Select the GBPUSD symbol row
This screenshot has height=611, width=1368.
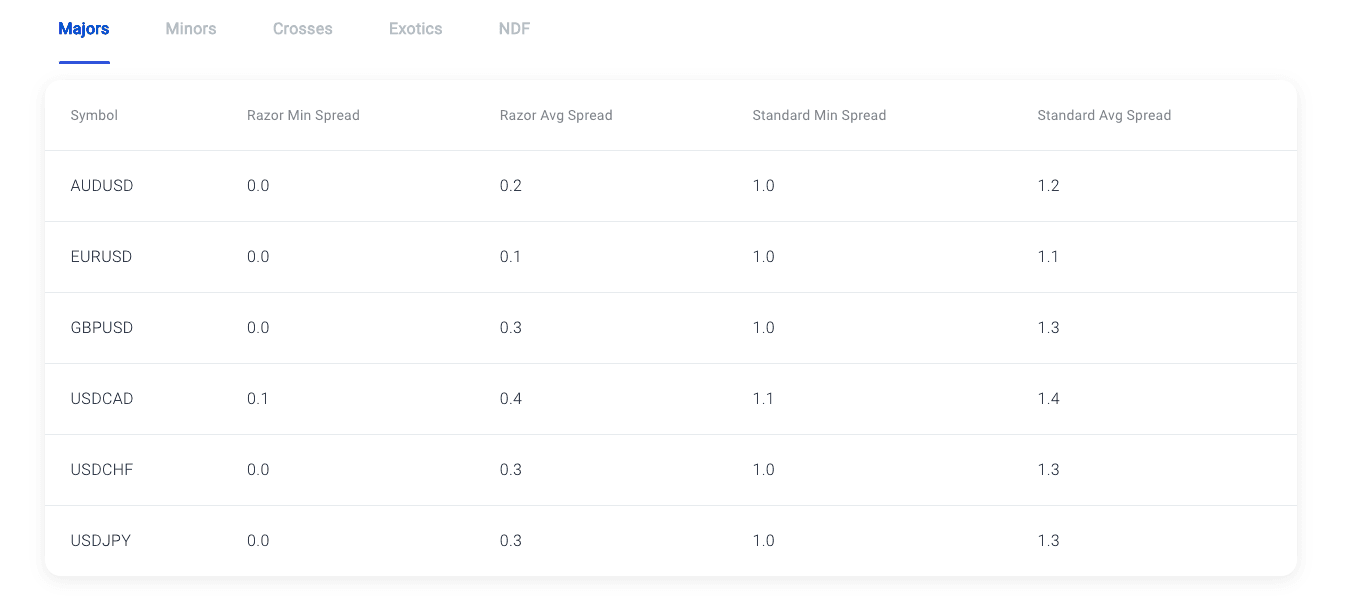click(671, 328)
